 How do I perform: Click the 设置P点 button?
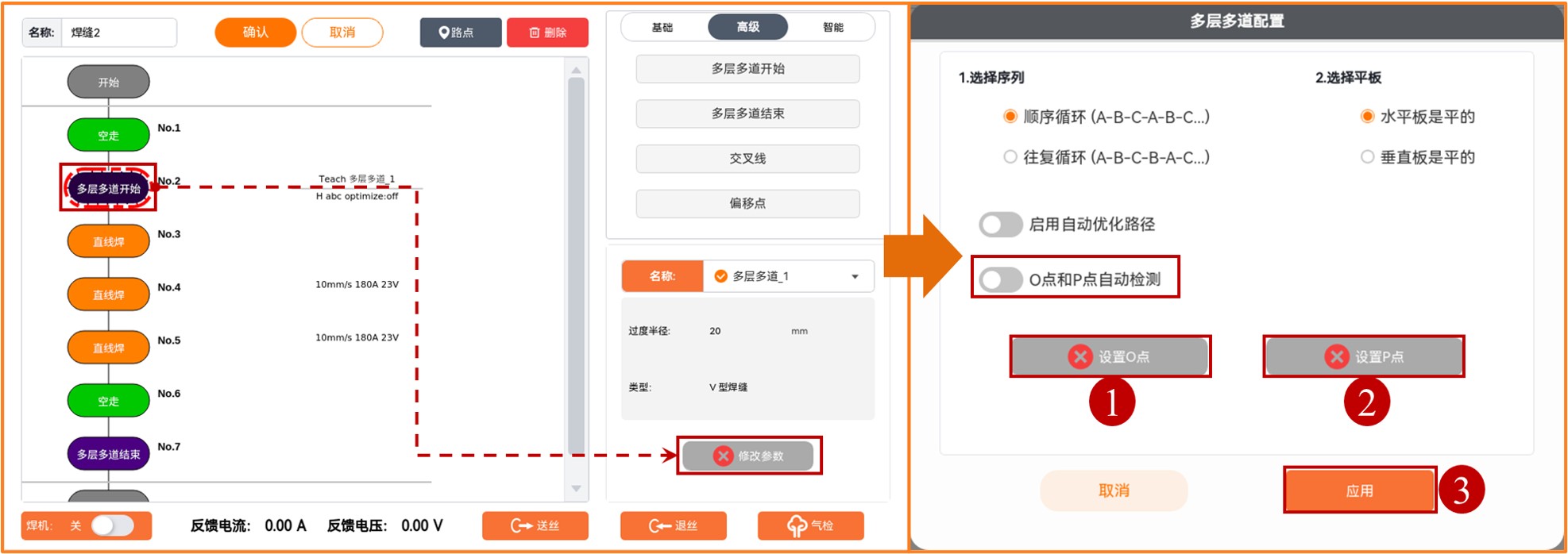click(1363, 356)
